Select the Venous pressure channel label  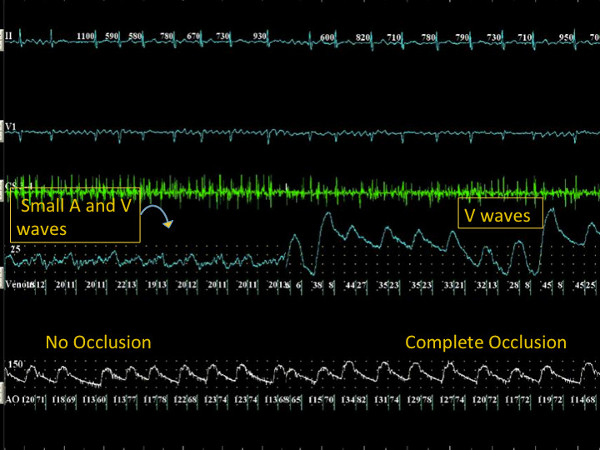tap(17, 284)
